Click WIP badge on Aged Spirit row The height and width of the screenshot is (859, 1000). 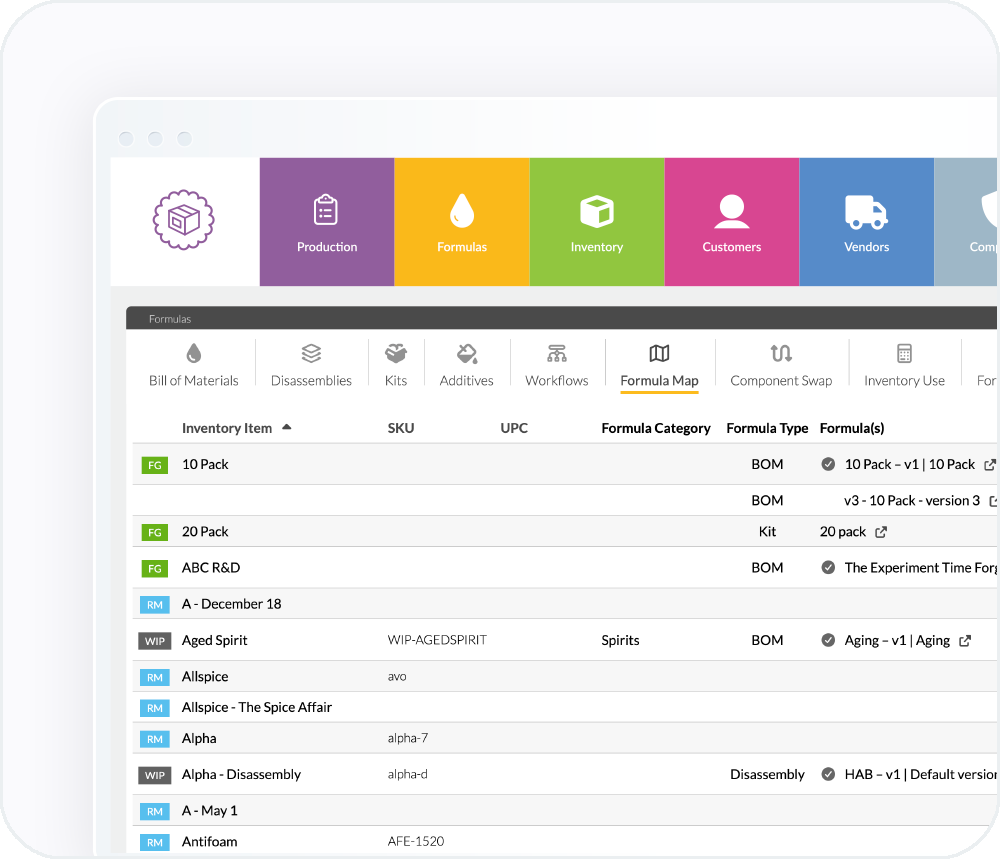coord(155,641)
